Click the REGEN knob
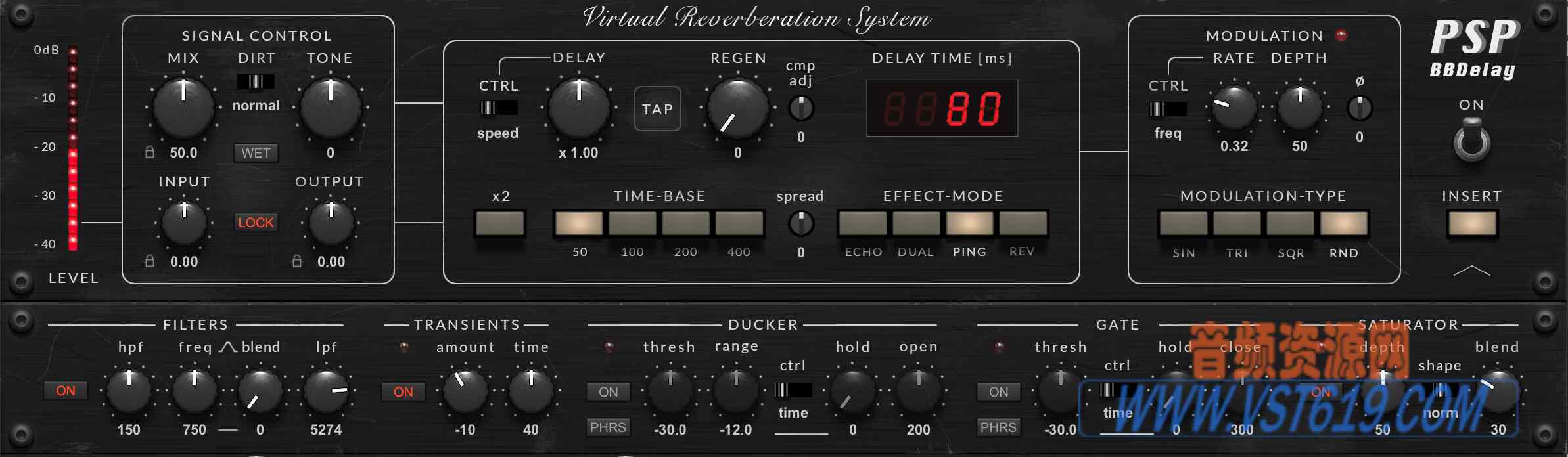The width and height of the screenshot is (1568, 457). point(738,109)
